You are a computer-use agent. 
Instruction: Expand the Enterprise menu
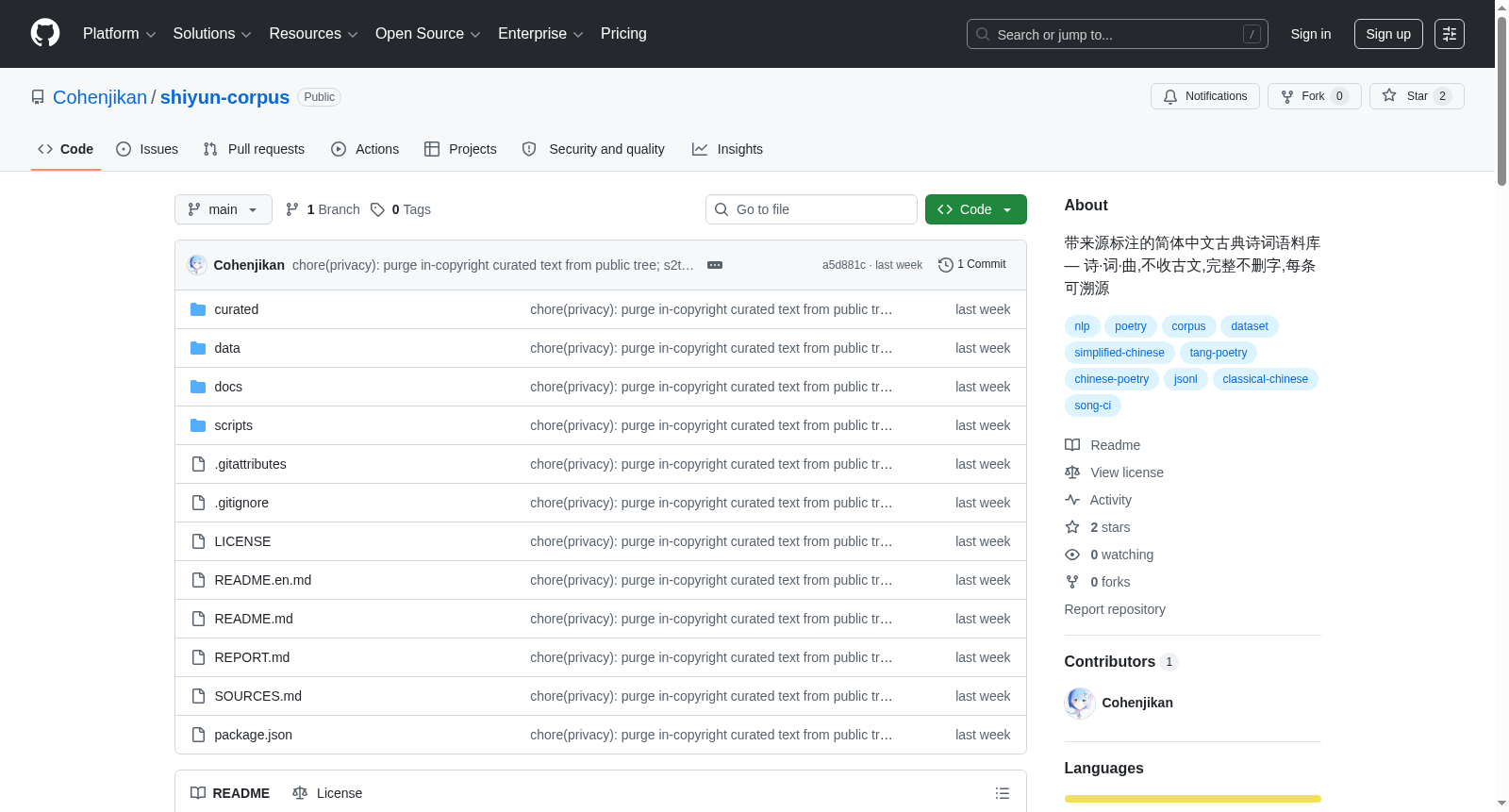click(x=540, y=34)
